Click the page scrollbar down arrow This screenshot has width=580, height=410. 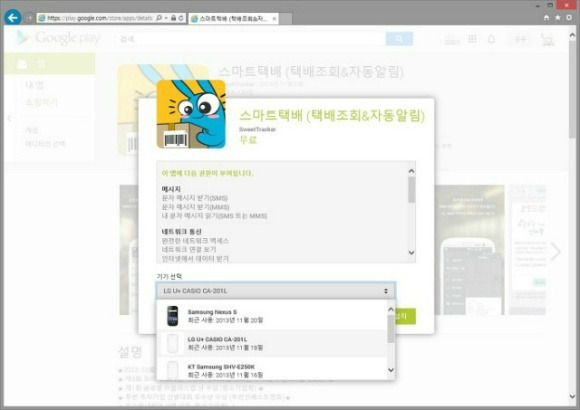573,397
